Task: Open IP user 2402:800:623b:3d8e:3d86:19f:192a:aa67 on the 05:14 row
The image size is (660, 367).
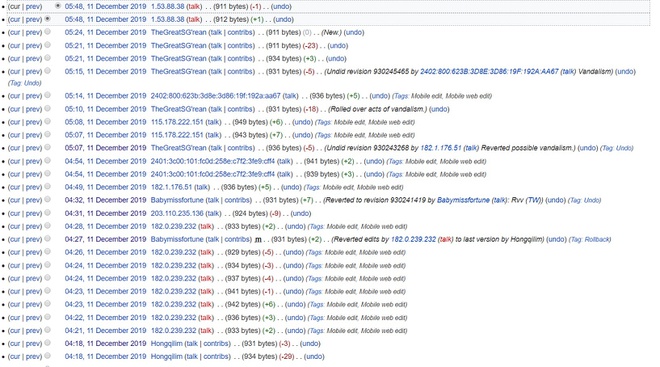Action: [216, 96]
